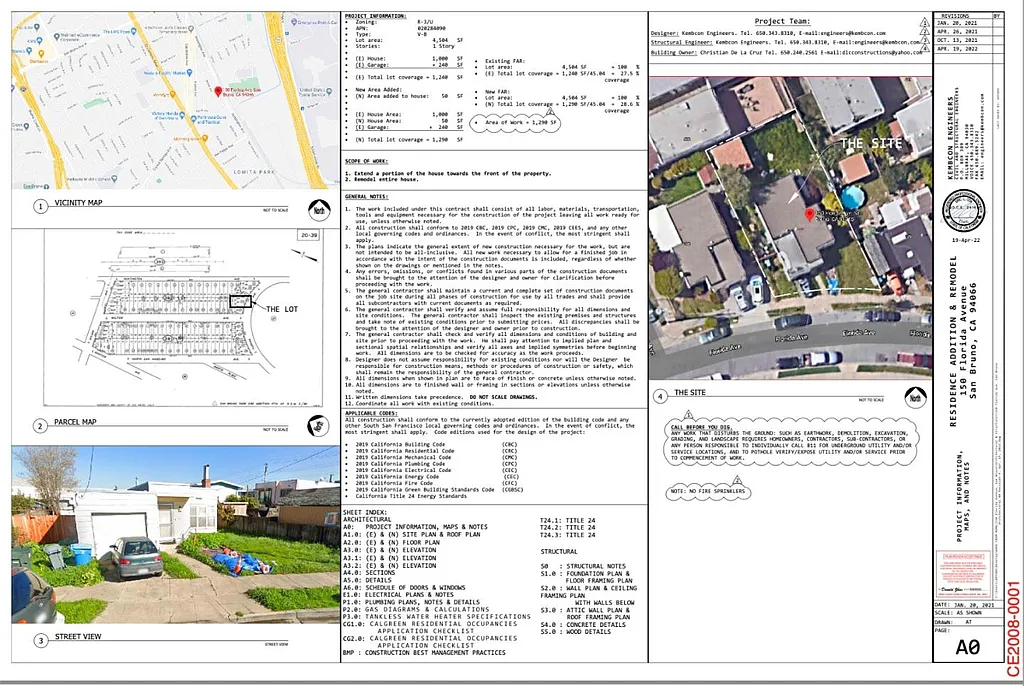Click the numbered circle 1 for Vicinity Map
This screenshot has height=686, width=1024.
coord(40,207)
